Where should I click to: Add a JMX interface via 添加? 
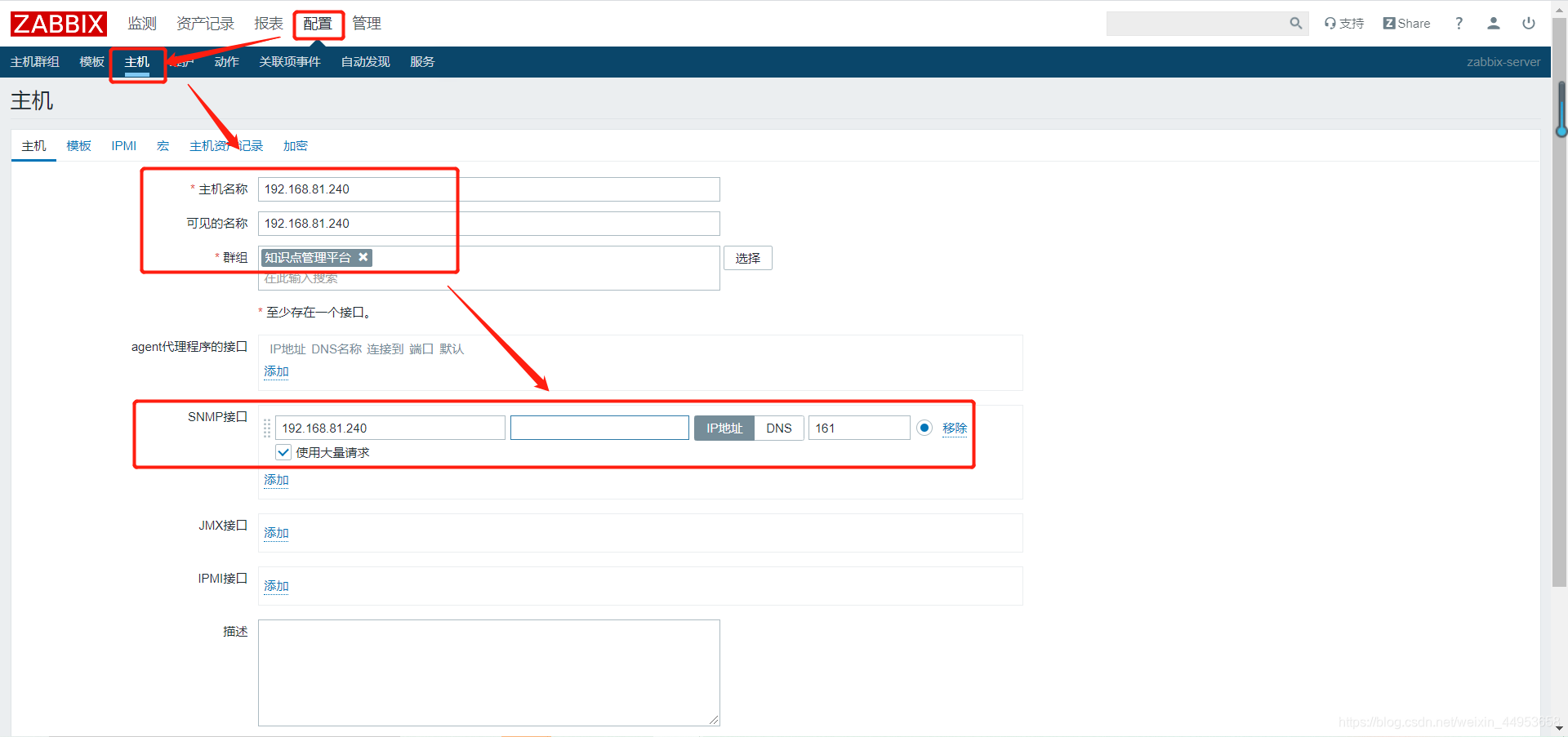276,533
